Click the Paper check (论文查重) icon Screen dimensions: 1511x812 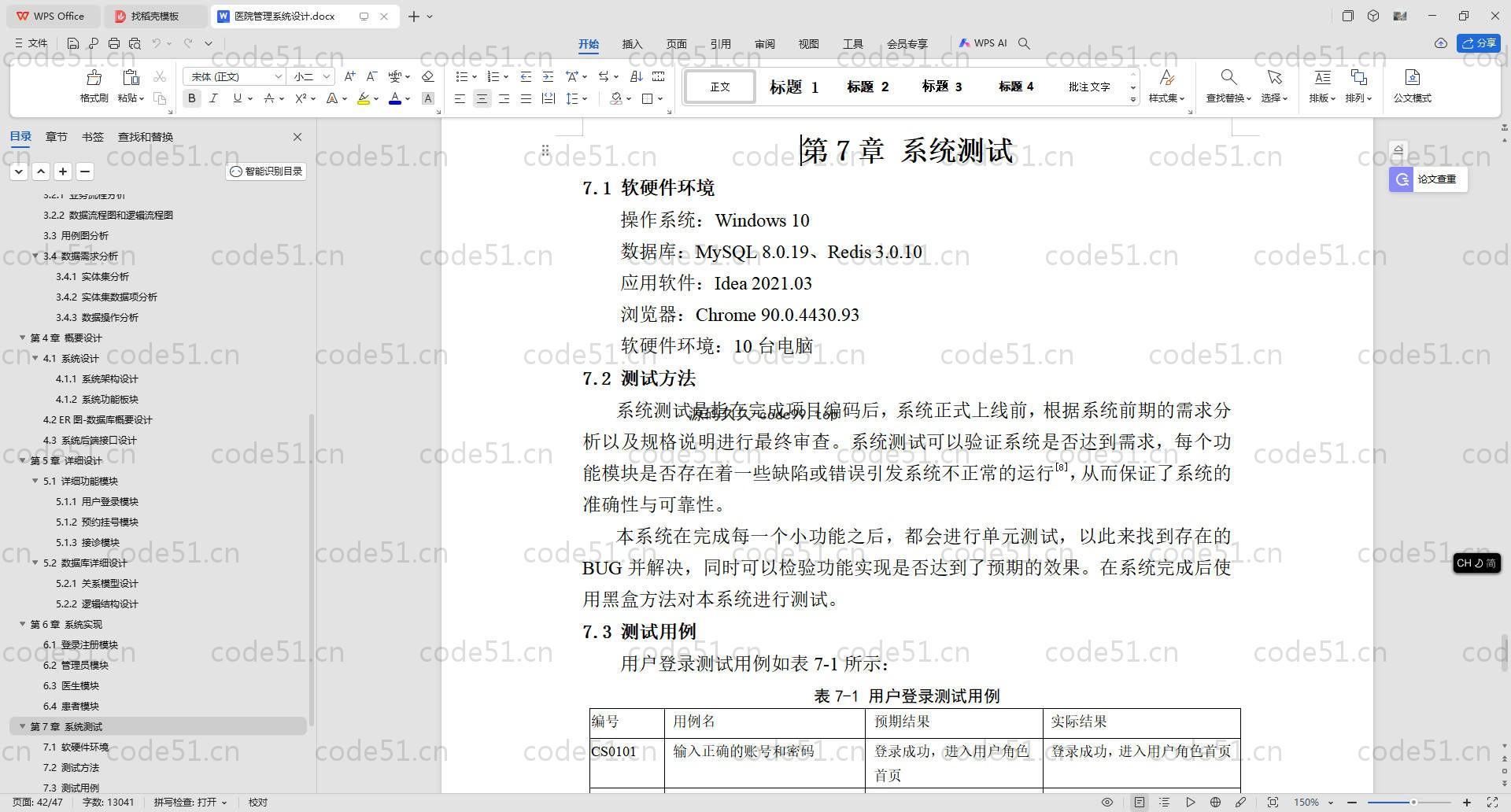pyautogui.click(x=1402, y=179)
